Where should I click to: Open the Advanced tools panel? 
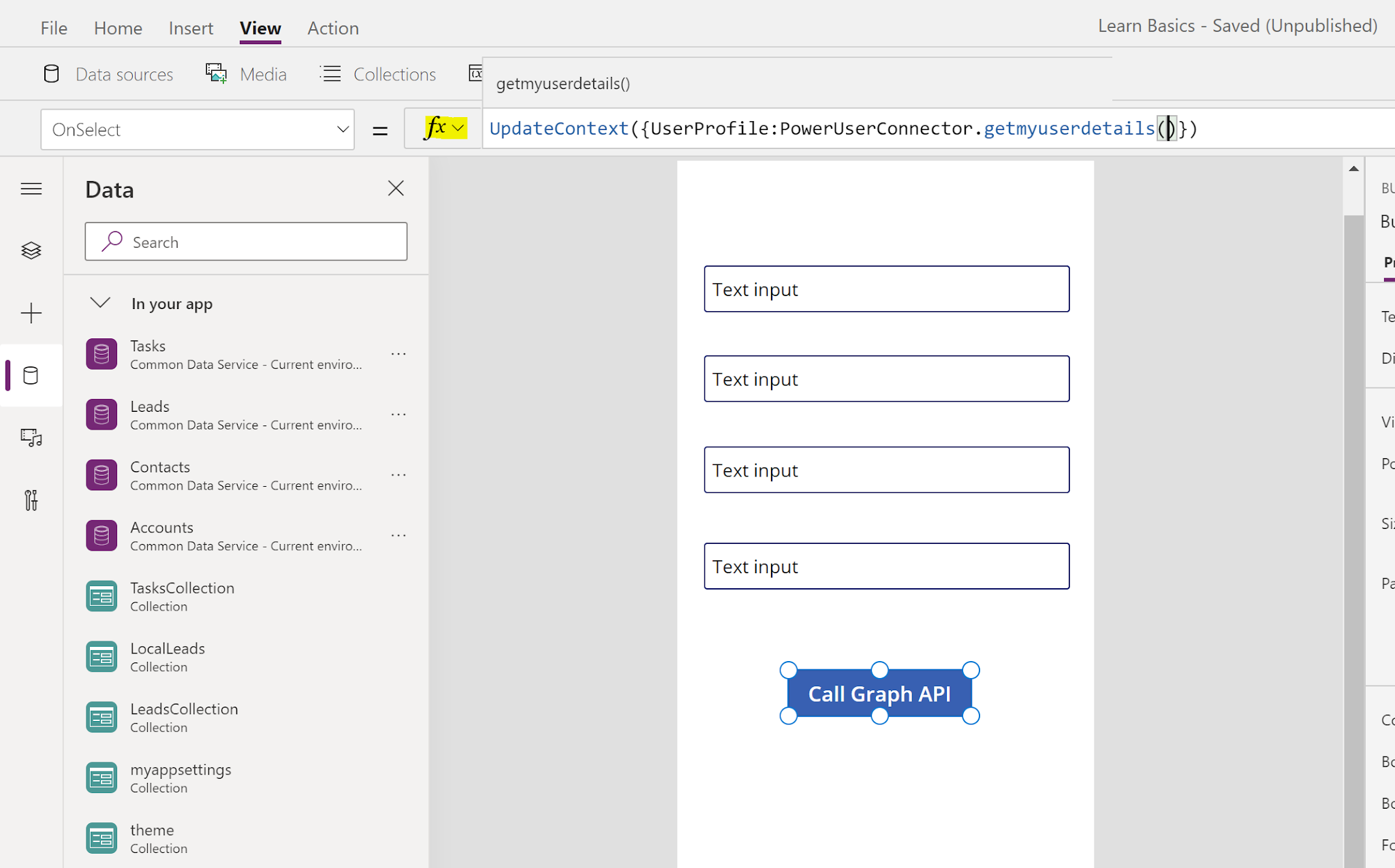(x=31, y=501)
